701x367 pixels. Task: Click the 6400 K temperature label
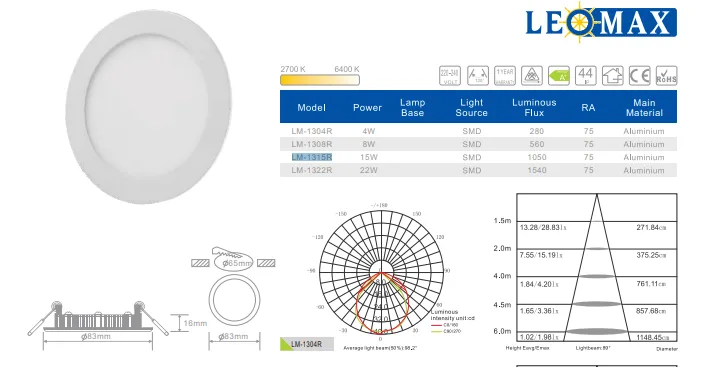[347, 69]
